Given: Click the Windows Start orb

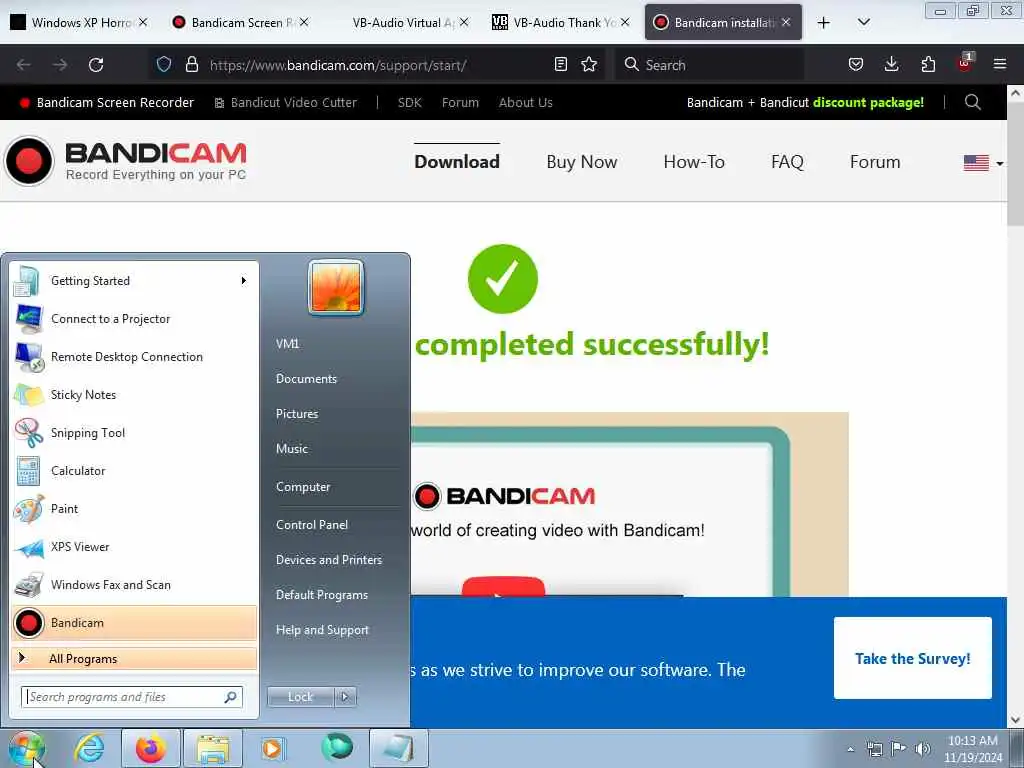Looking at the screenshot, I should point(26,748).
